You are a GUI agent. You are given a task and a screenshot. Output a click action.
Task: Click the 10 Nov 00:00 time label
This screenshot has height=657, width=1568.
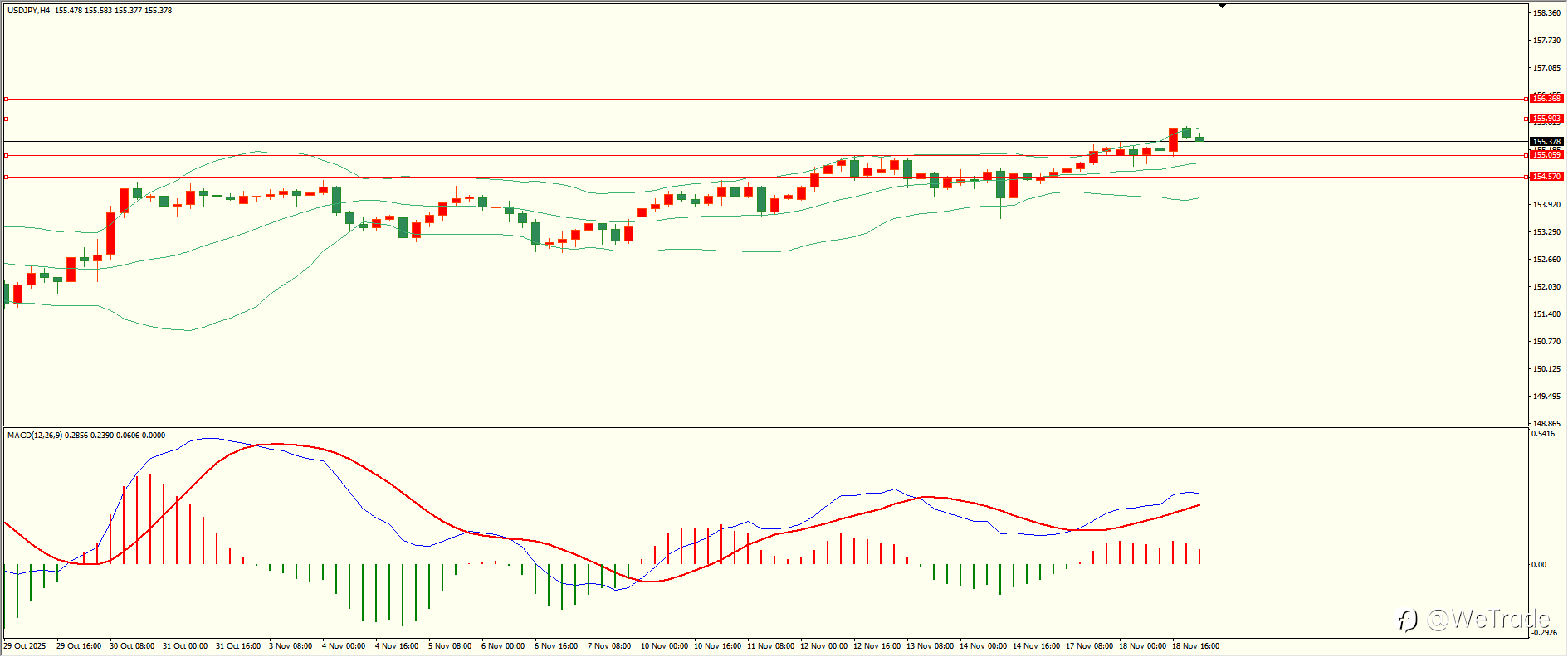[x=664, y=646]
